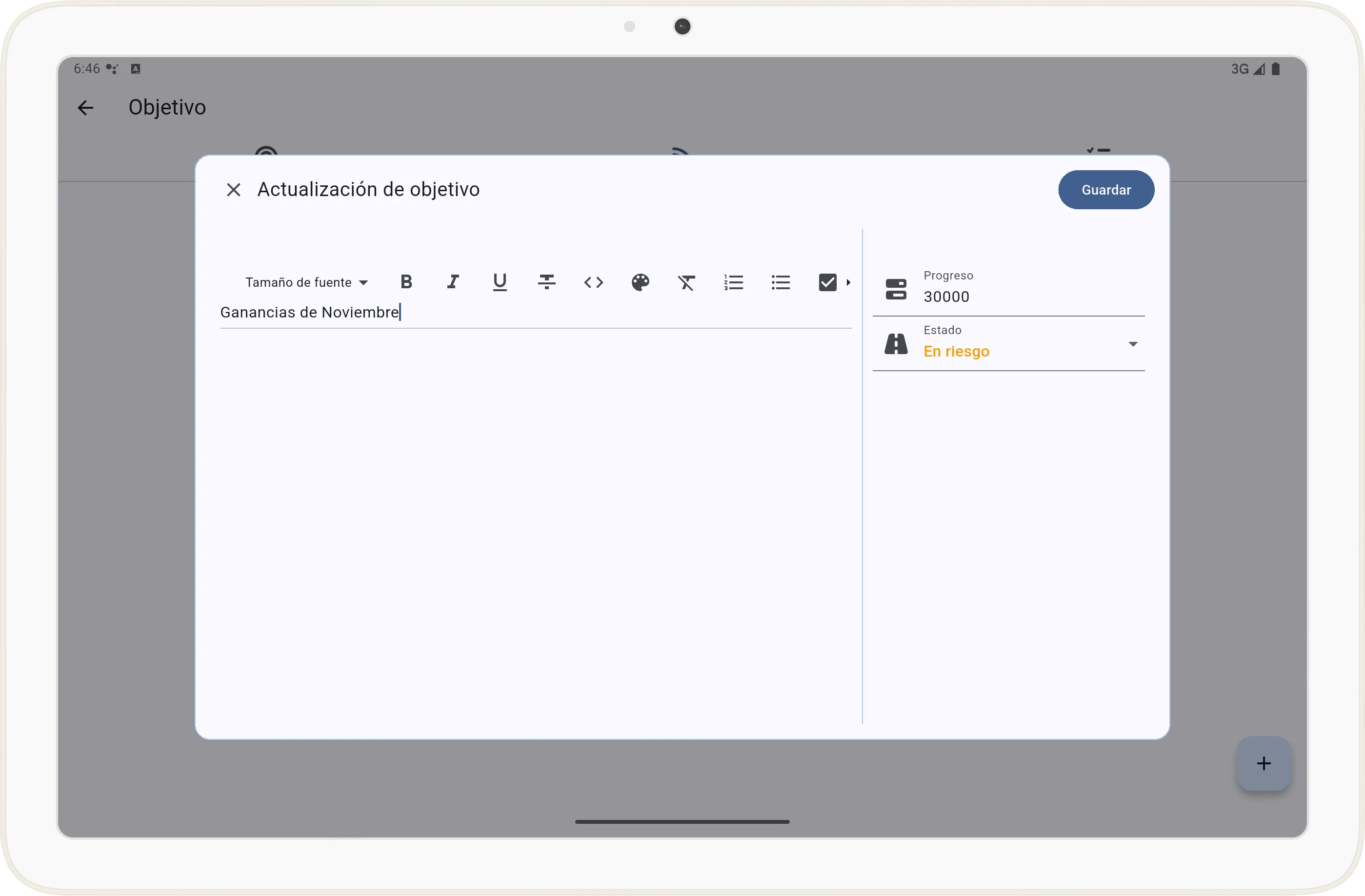Edit the Progreso value 30000
The width and height of the screenshot is (1365, 896).
pyautogui.click(x=946, y=297)
